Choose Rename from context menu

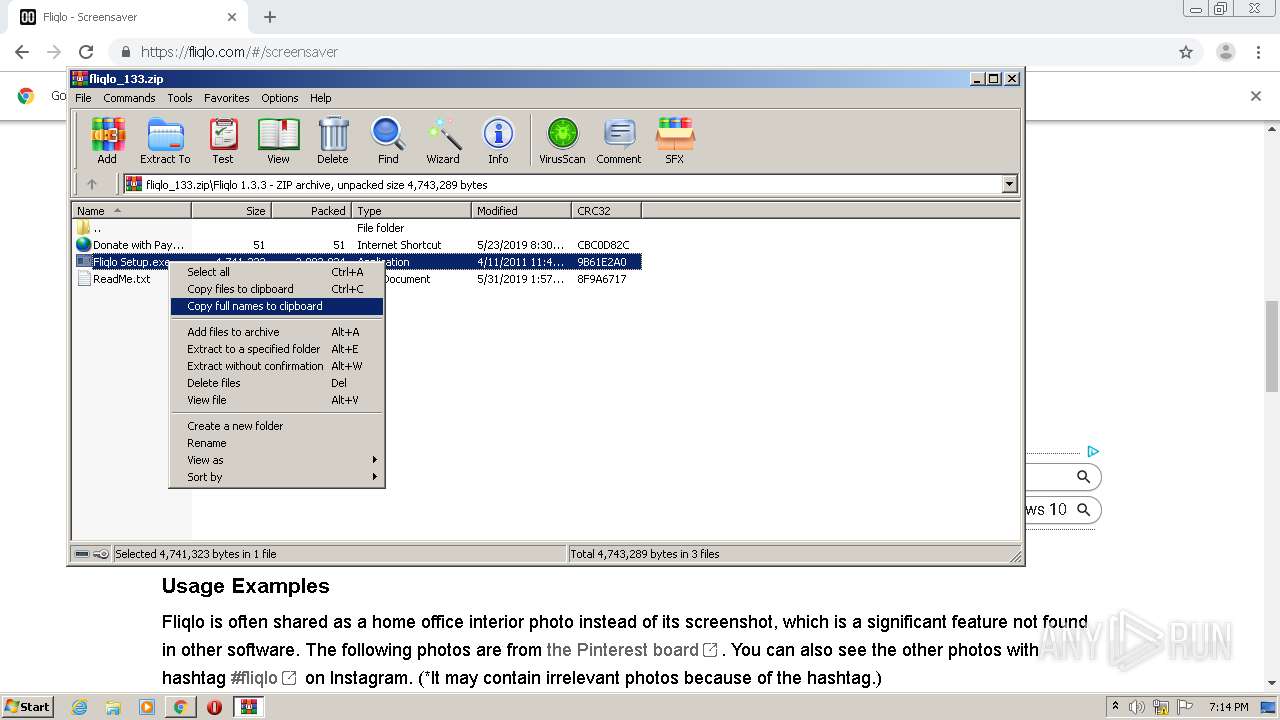point(277,443)
